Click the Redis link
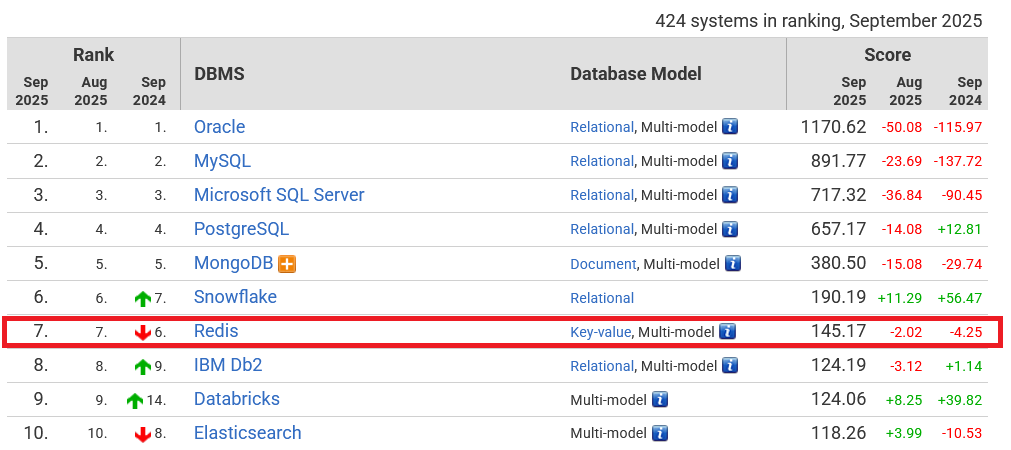 point(216,331)
